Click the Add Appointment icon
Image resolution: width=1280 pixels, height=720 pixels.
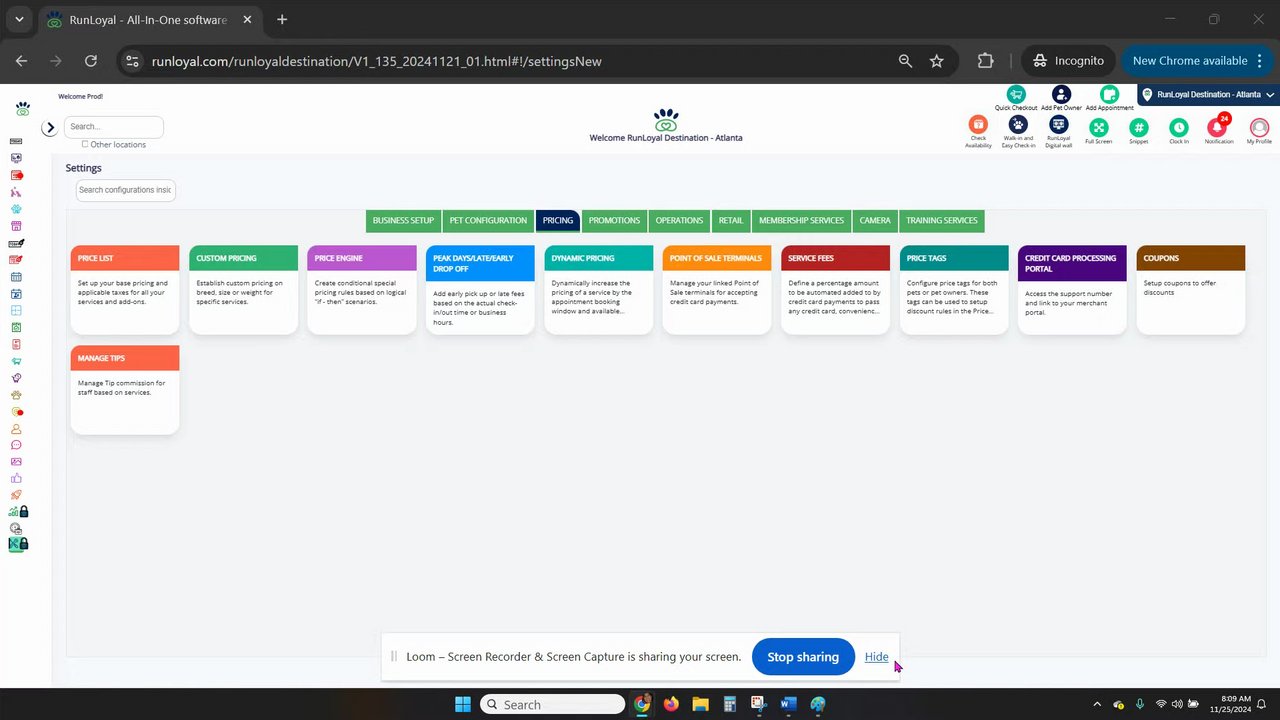click(x=1109, y=95)
